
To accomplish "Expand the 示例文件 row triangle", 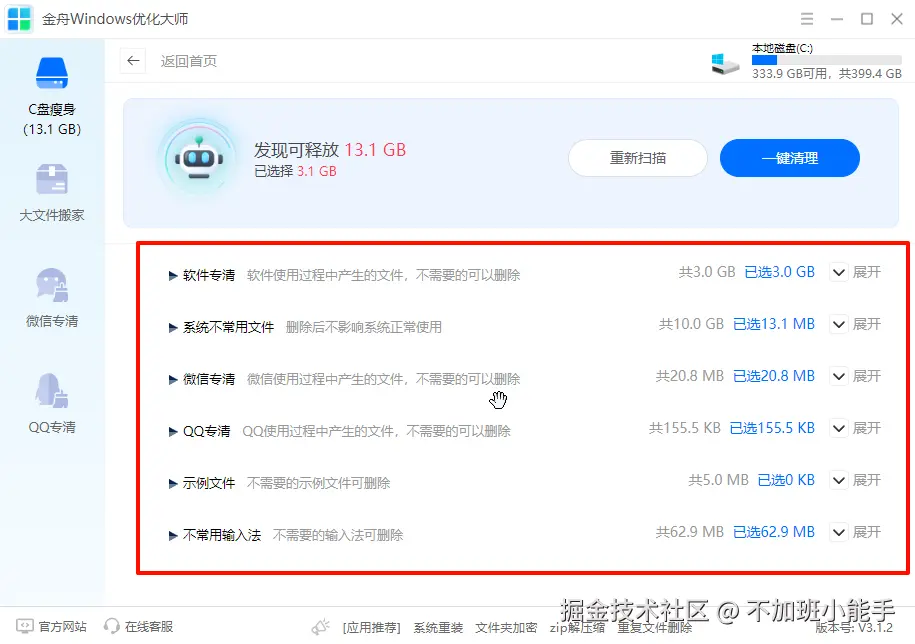I will 173,483.
